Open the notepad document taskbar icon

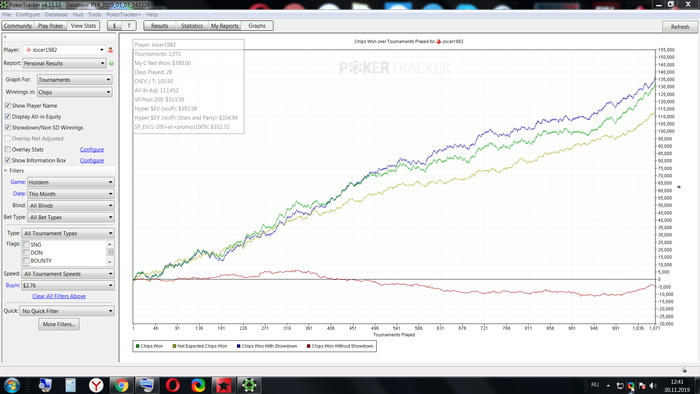pyautogui.click(x=71, y=385)
